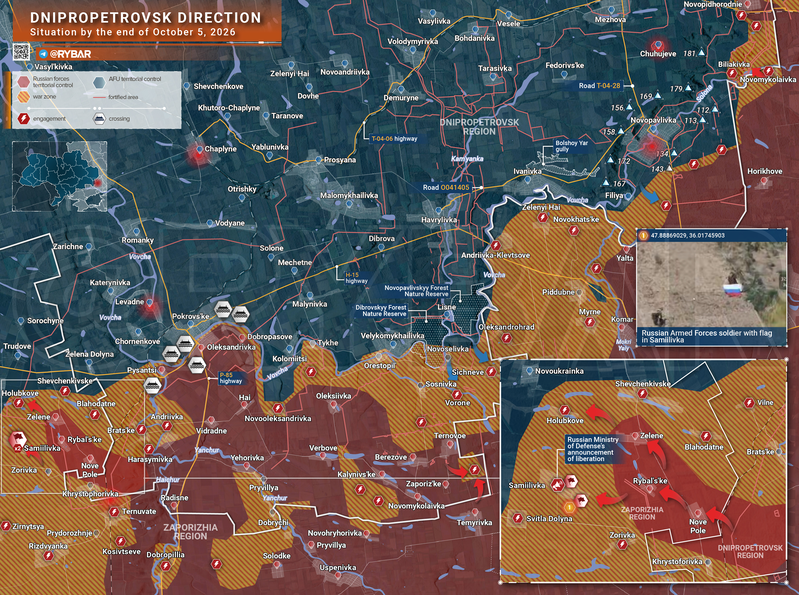This screenshot has height=595, width=799.
Task: Click the red strike marker at Chaplyne
Action: 198,153
